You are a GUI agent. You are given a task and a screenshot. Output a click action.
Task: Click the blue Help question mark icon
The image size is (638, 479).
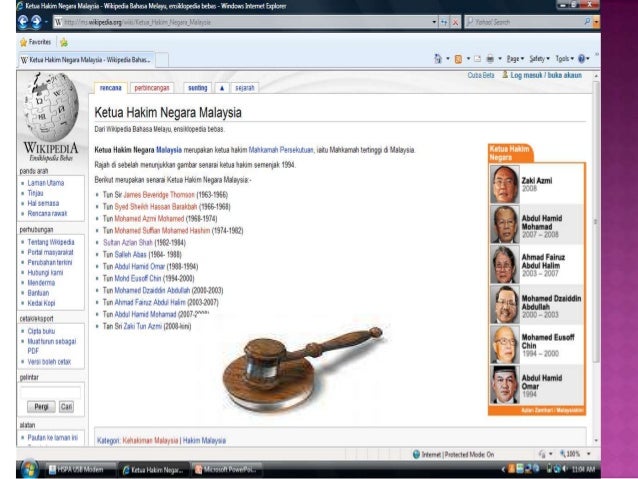(x=581, y=59)
